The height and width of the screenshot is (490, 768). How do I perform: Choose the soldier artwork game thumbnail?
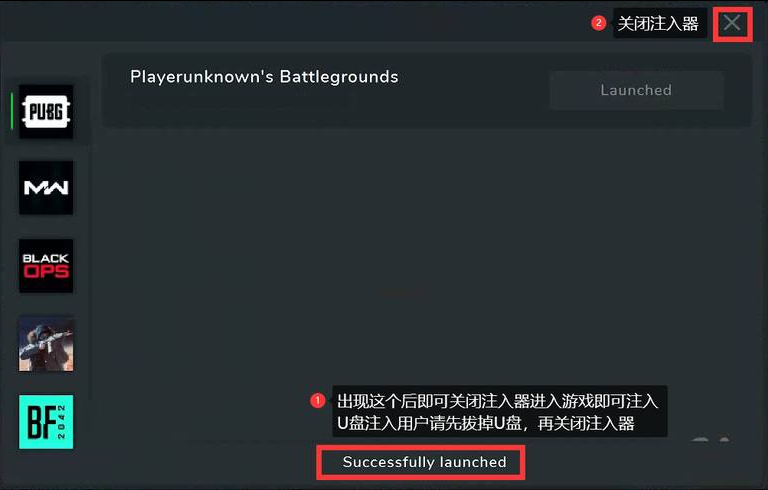point(46,344)
